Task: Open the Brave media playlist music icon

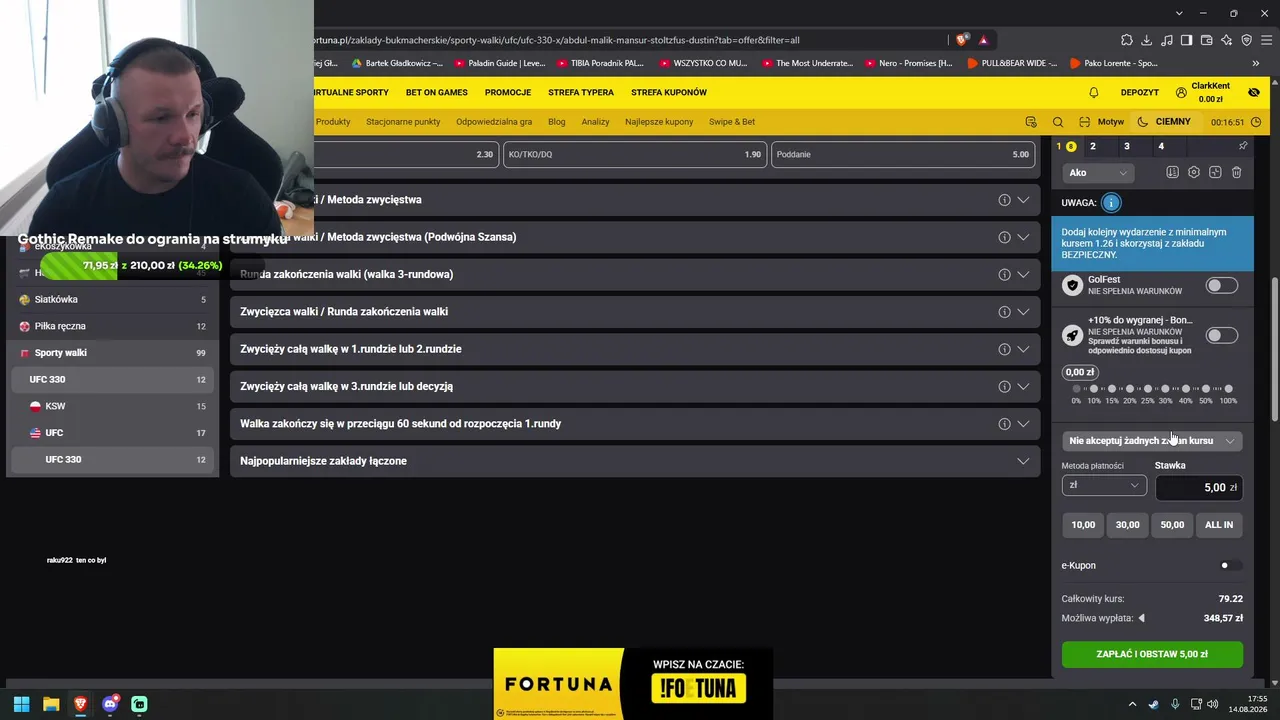Action: point(1166,40)
